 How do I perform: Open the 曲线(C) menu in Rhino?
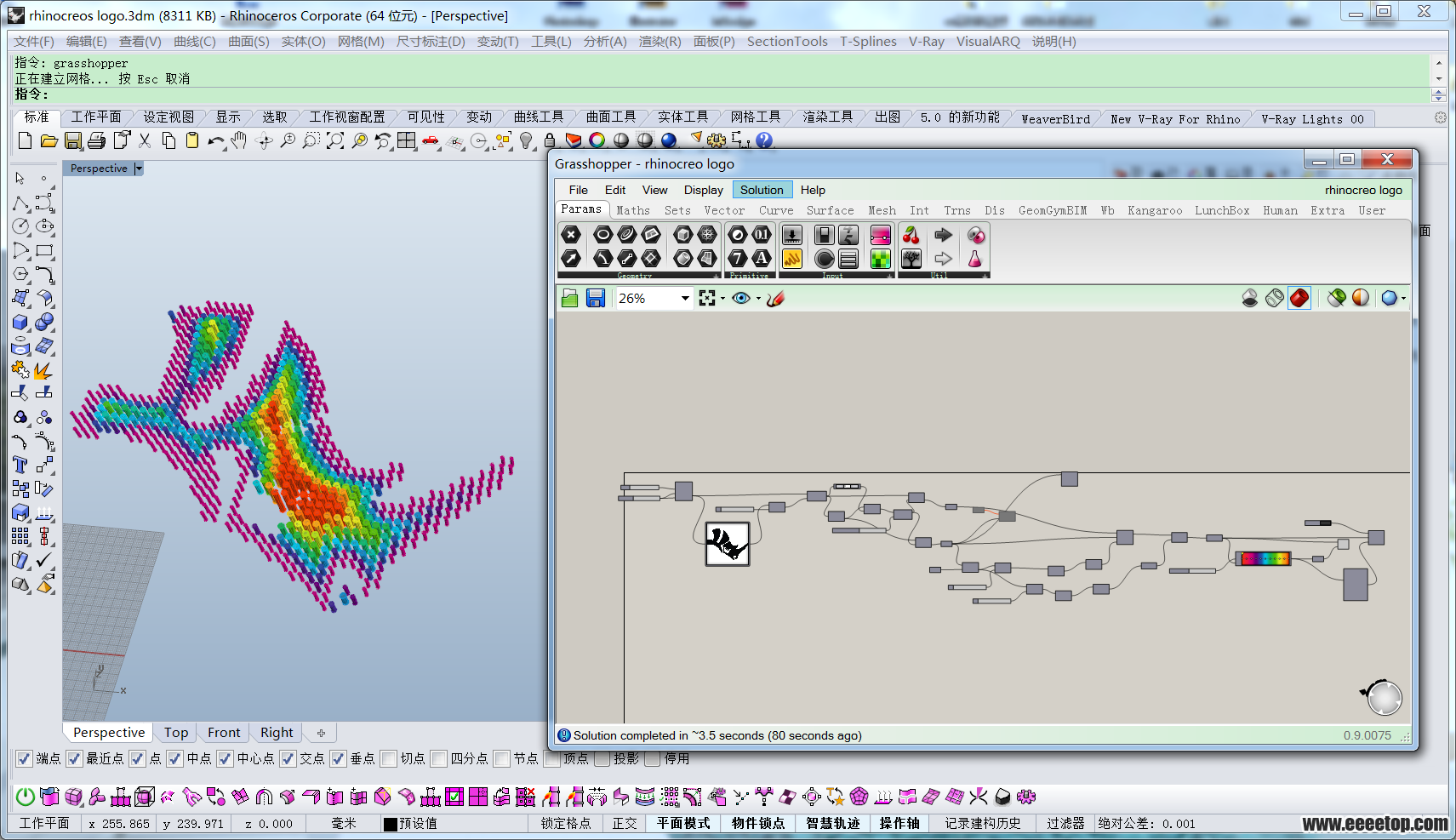coord(195,41)
